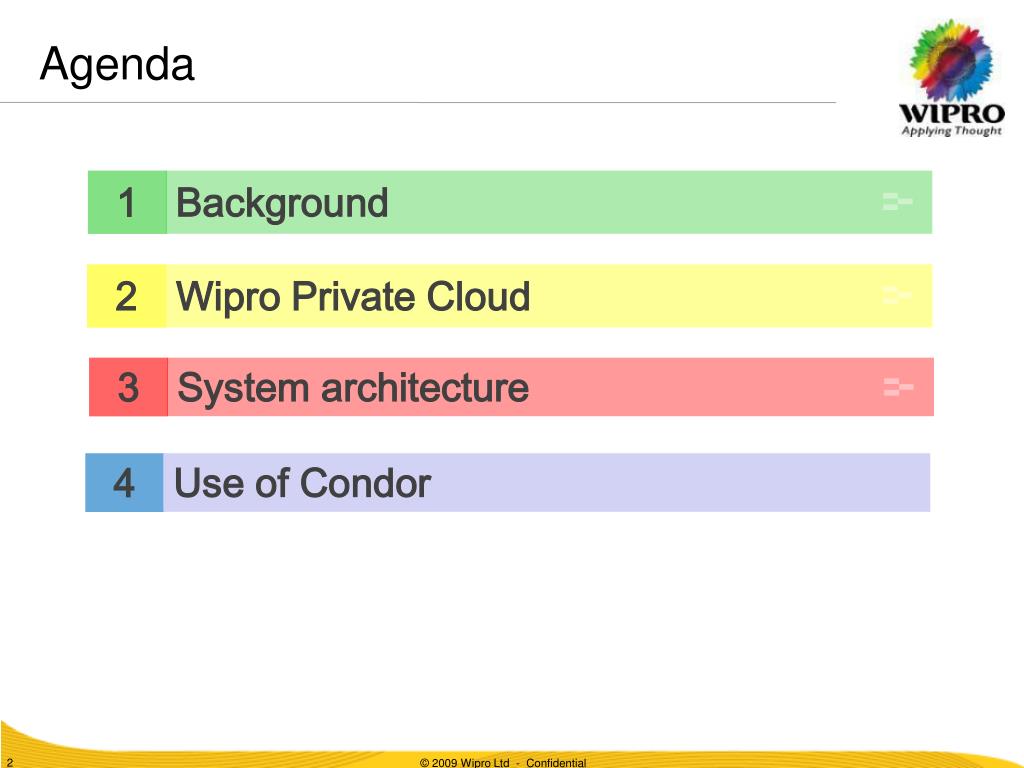Click the arrow icon on System architecture bar

click(x=898, y=387)
